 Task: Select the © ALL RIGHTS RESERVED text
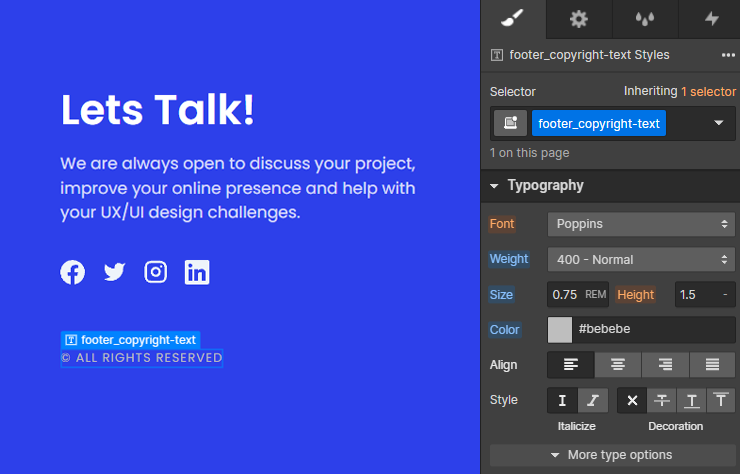click(x=142, y=358)
